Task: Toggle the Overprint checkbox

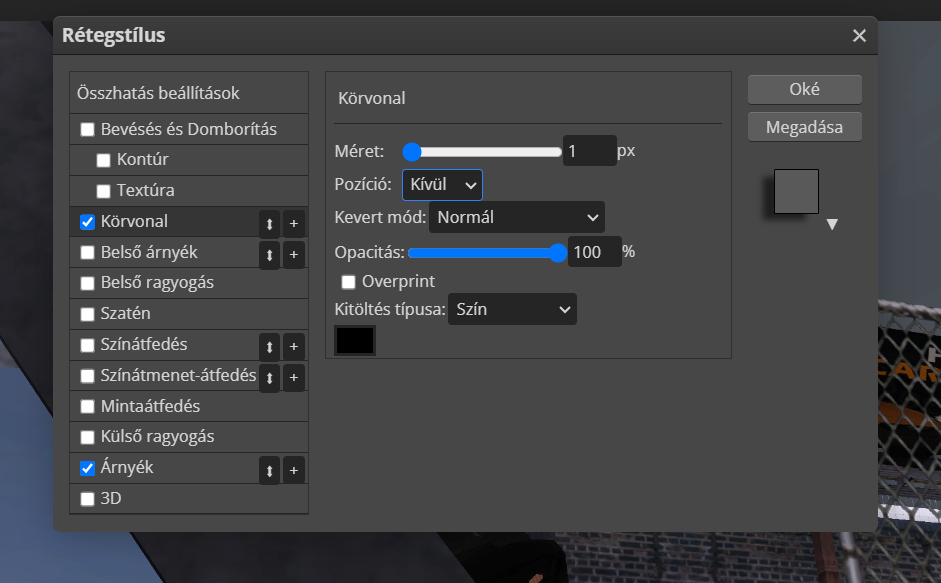Action: coord(349,281)
